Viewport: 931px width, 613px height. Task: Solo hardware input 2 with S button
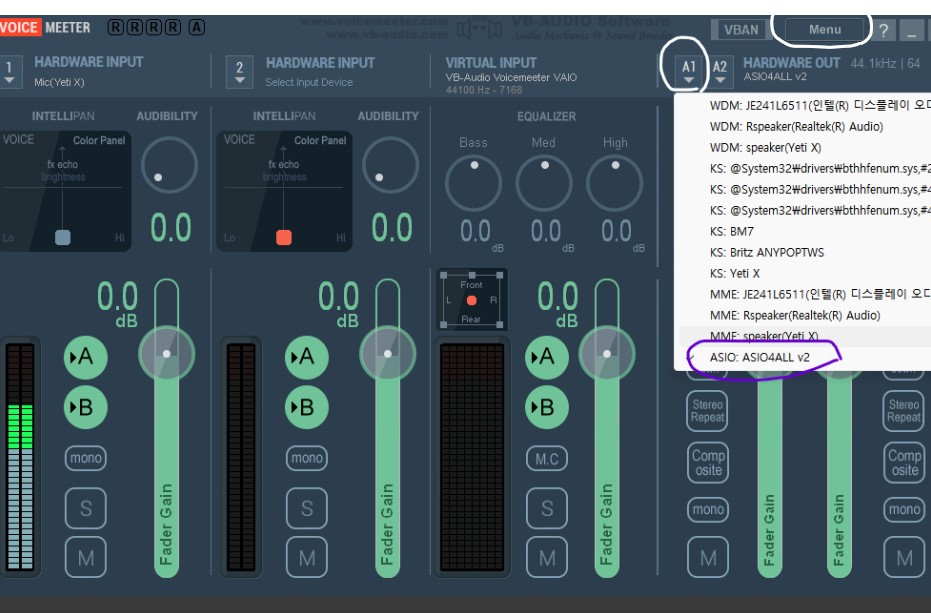click(x=306, y=508)
